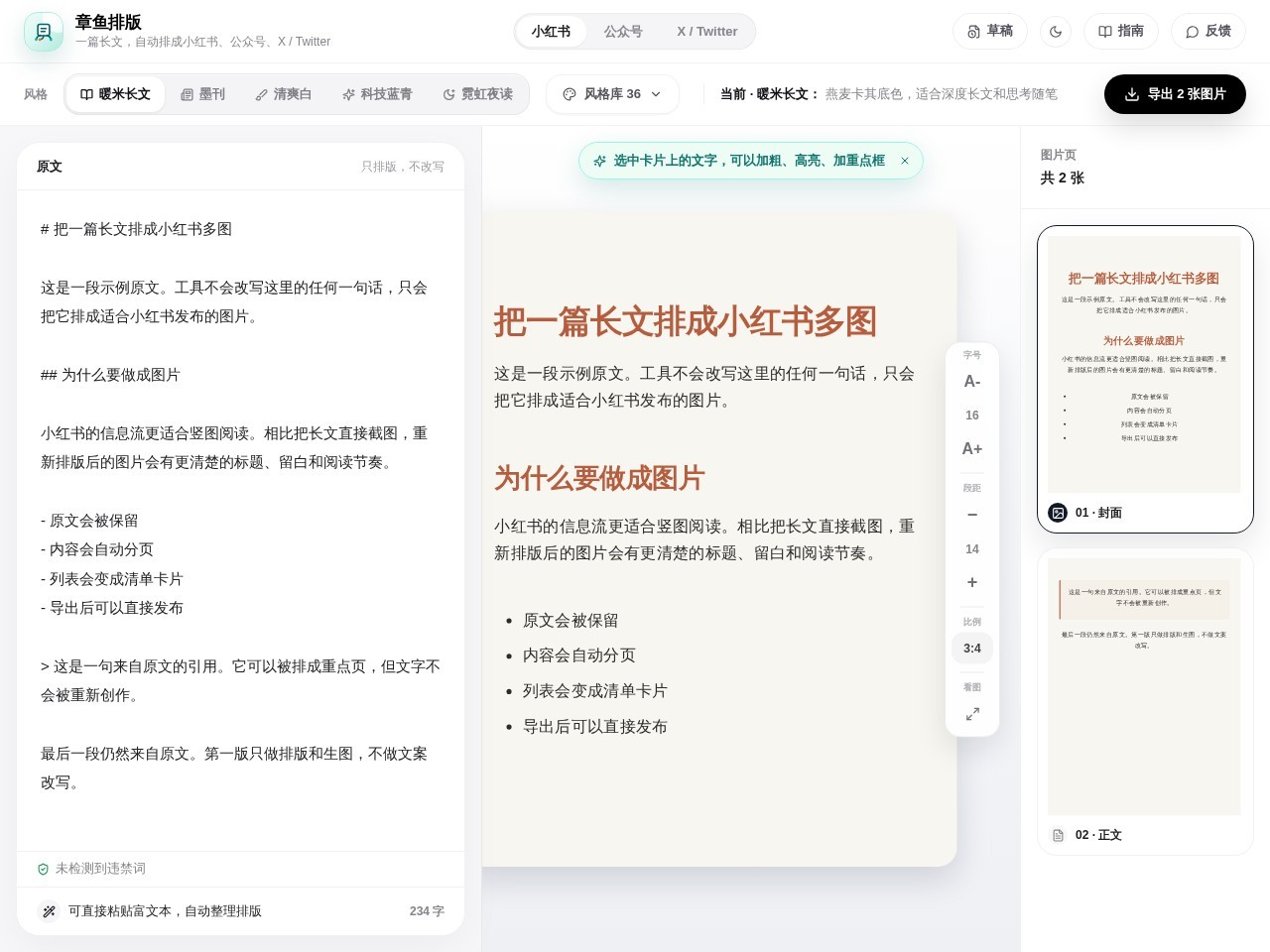Click the card bullet 列表会变成清单卡片
This screenshot has height=952, width=1270.
[x=595, y=691]
